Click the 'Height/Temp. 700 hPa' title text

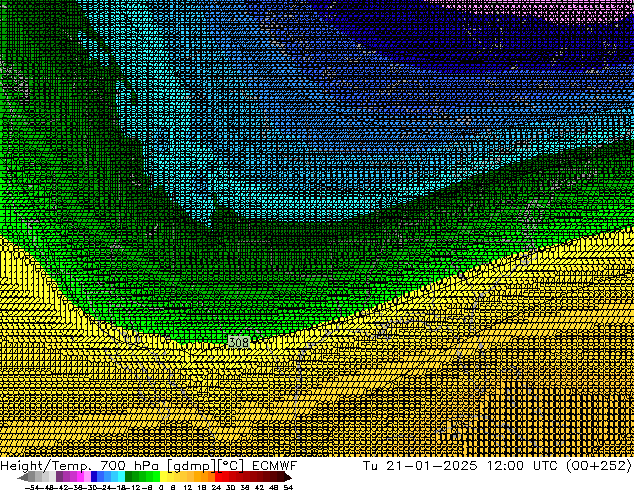(81, 466)
